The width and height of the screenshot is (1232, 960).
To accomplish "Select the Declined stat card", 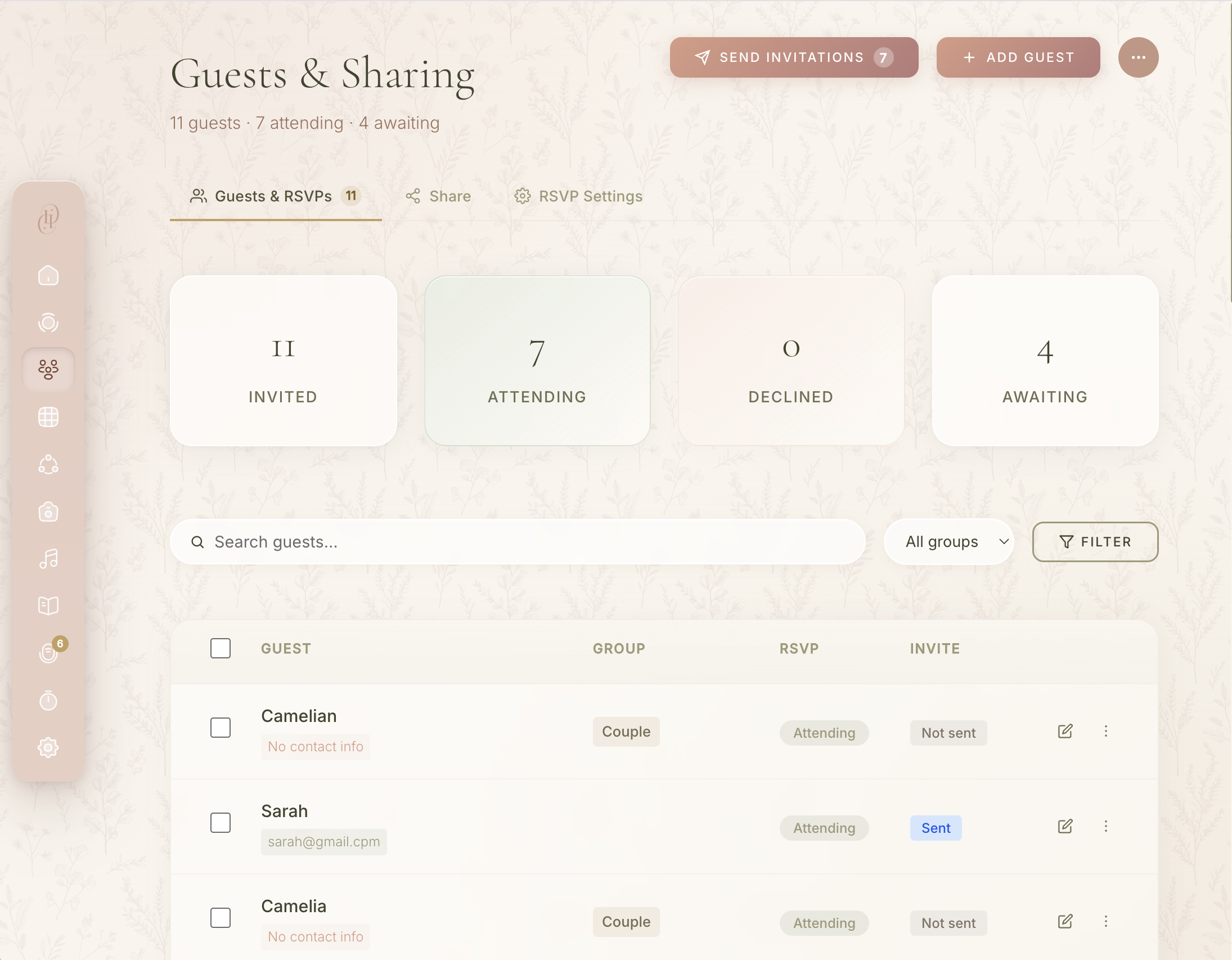I will coord(792,361).
